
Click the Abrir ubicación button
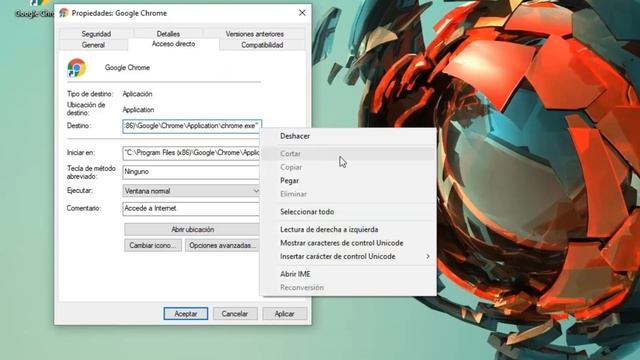(x=192, y=229)
